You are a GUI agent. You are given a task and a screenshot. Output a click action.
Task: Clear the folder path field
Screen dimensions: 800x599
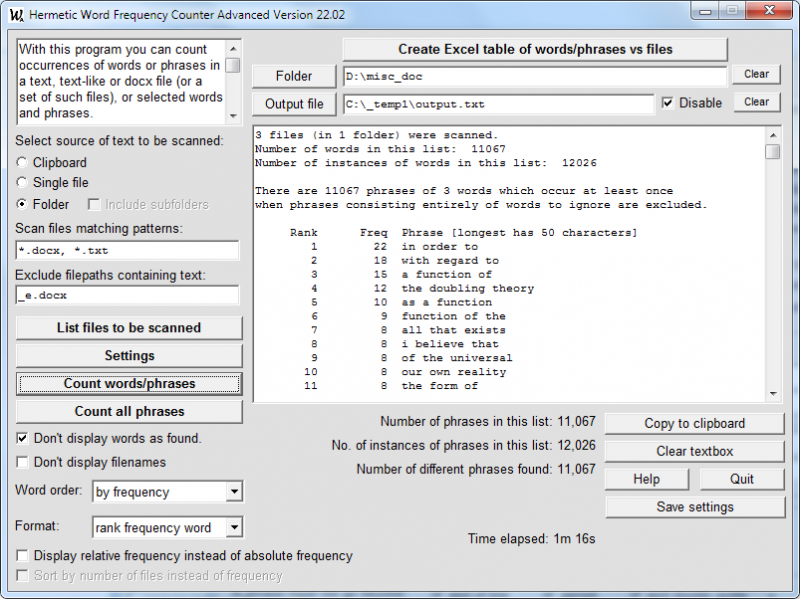(756, 74)
